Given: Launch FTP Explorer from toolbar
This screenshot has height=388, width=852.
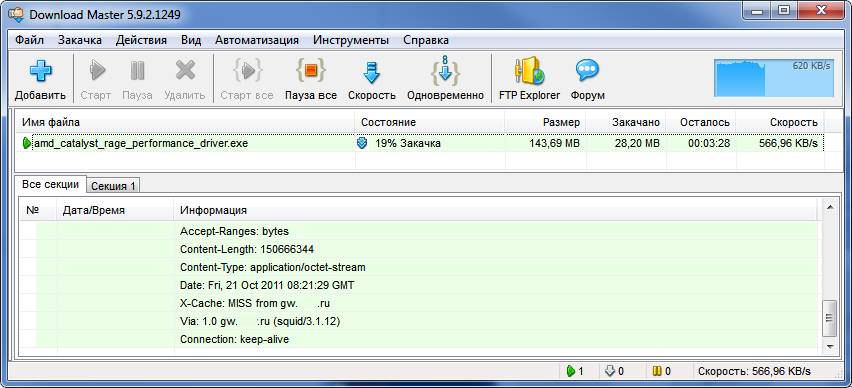Looking at the screenshot, I should (530, 71).
